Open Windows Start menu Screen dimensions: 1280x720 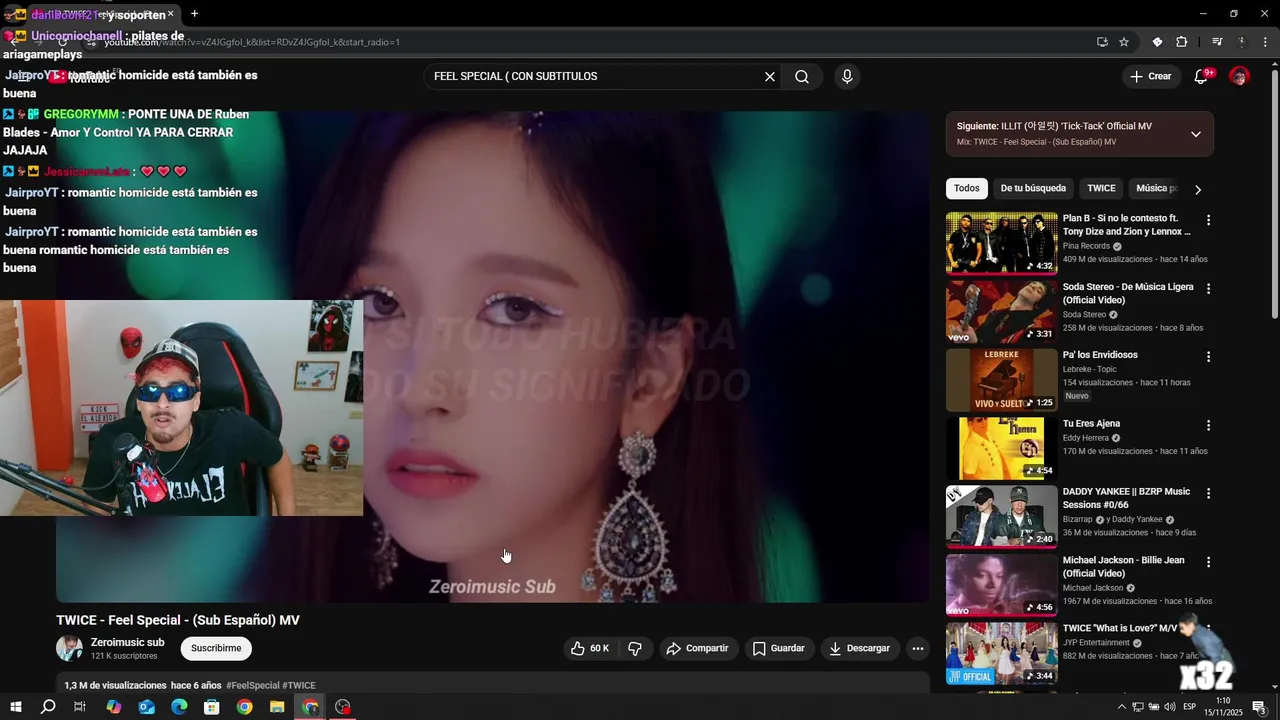pos(16,707)
